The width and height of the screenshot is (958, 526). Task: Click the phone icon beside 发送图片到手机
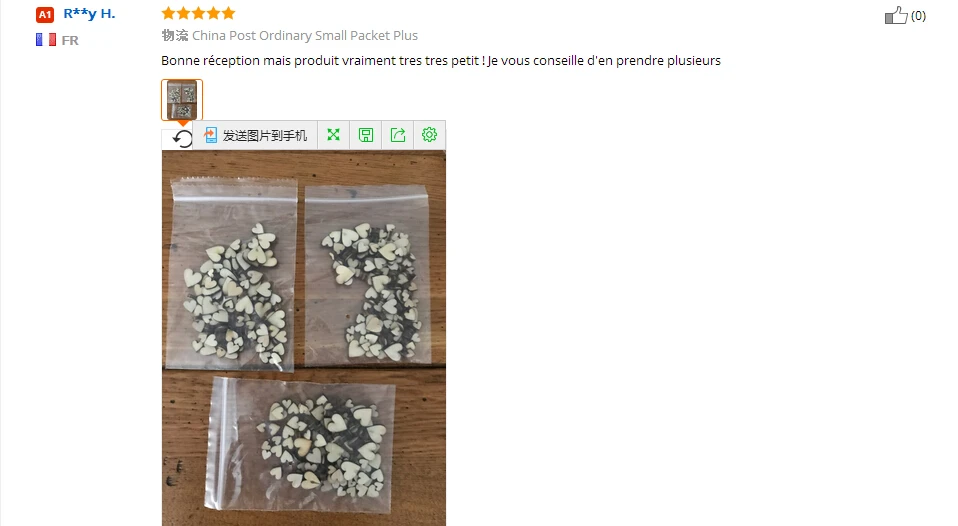click(x=211, y=135)
